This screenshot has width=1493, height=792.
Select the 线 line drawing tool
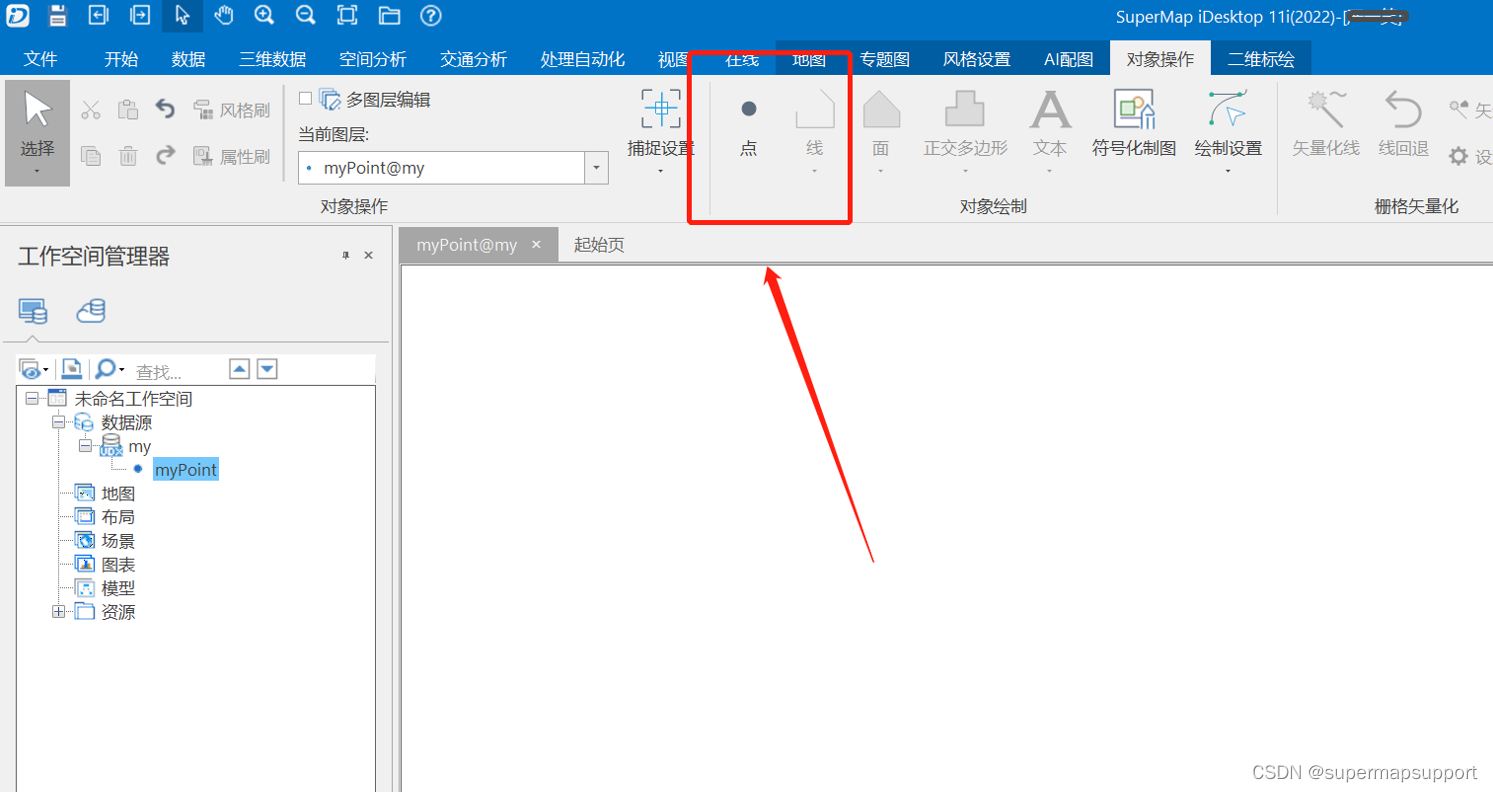[814, 124]
